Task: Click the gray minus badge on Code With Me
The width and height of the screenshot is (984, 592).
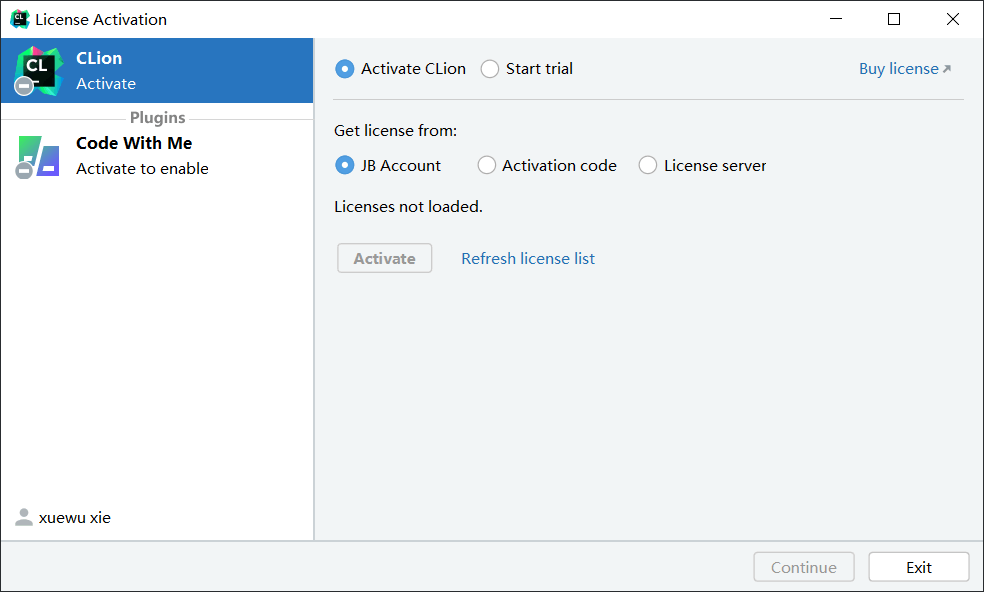Action: [x=25, y=171]
